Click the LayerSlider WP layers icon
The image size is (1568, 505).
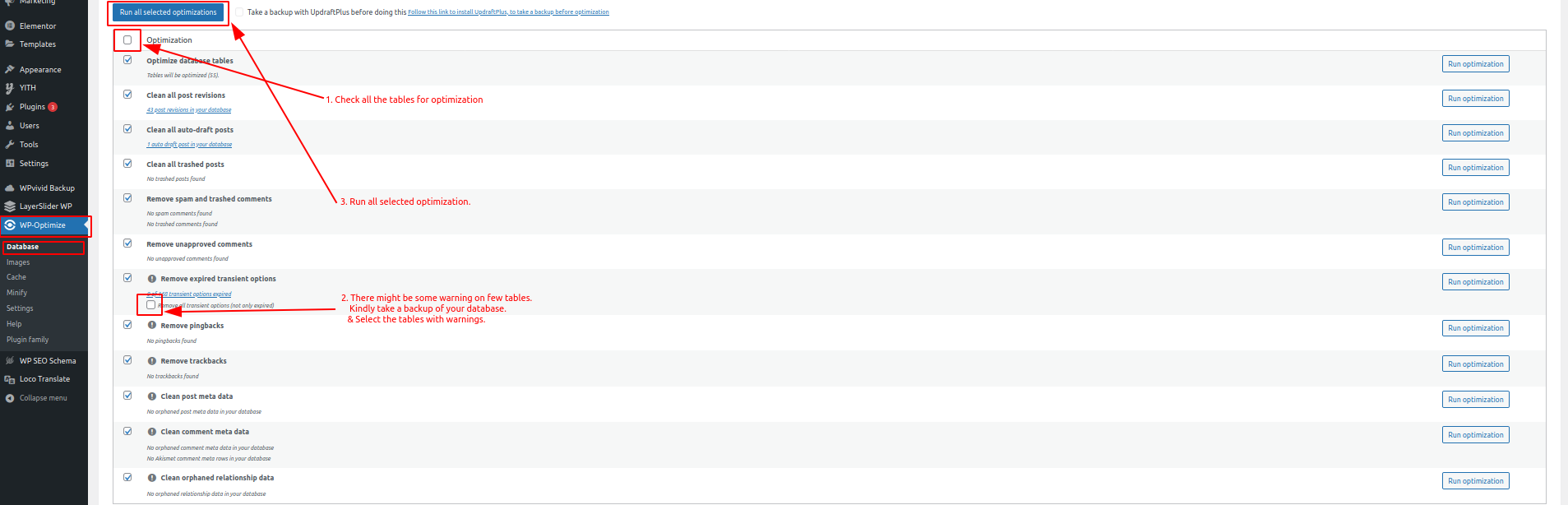pos(10,206)
